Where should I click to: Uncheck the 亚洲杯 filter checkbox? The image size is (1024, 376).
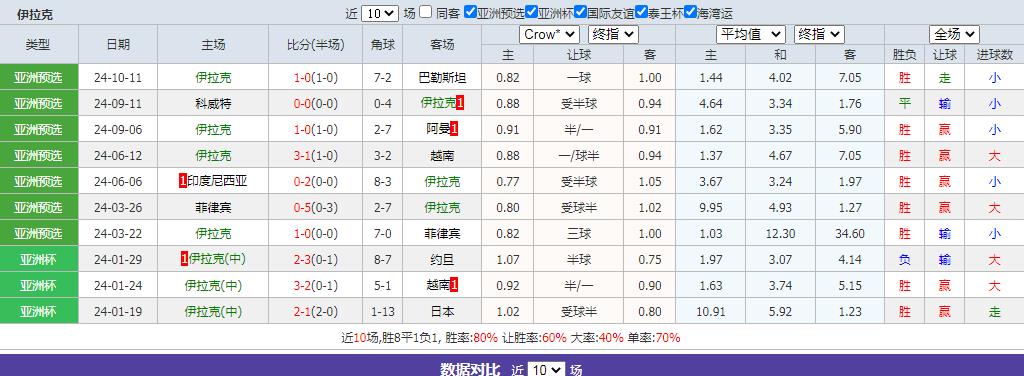click(531, 12)
